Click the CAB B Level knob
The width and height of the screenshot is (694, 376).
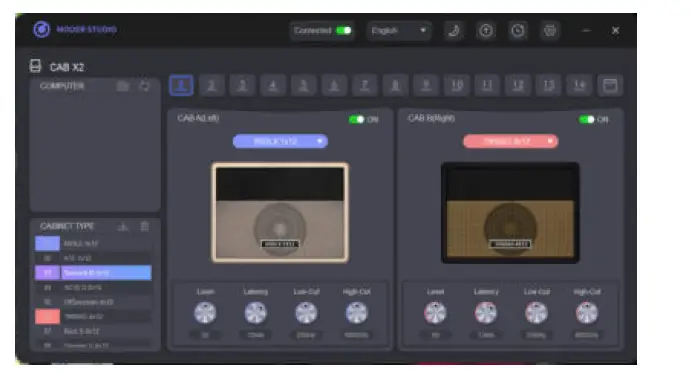pos(436,313)
